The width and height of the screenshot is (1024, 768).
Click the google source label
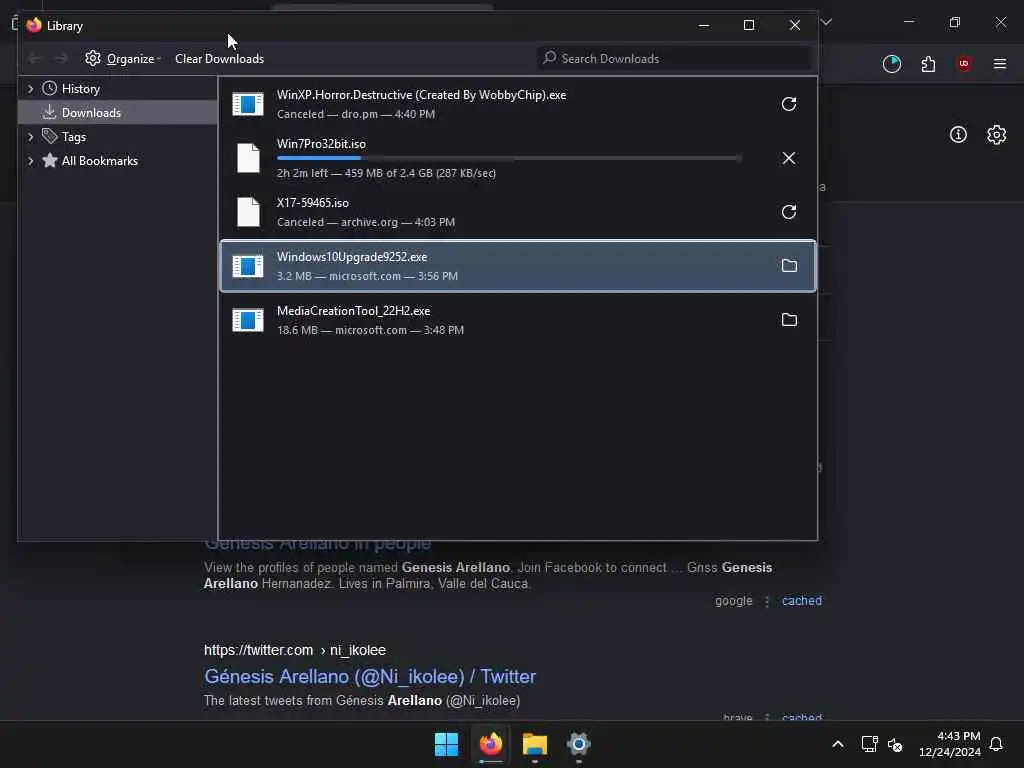[733, 601]
